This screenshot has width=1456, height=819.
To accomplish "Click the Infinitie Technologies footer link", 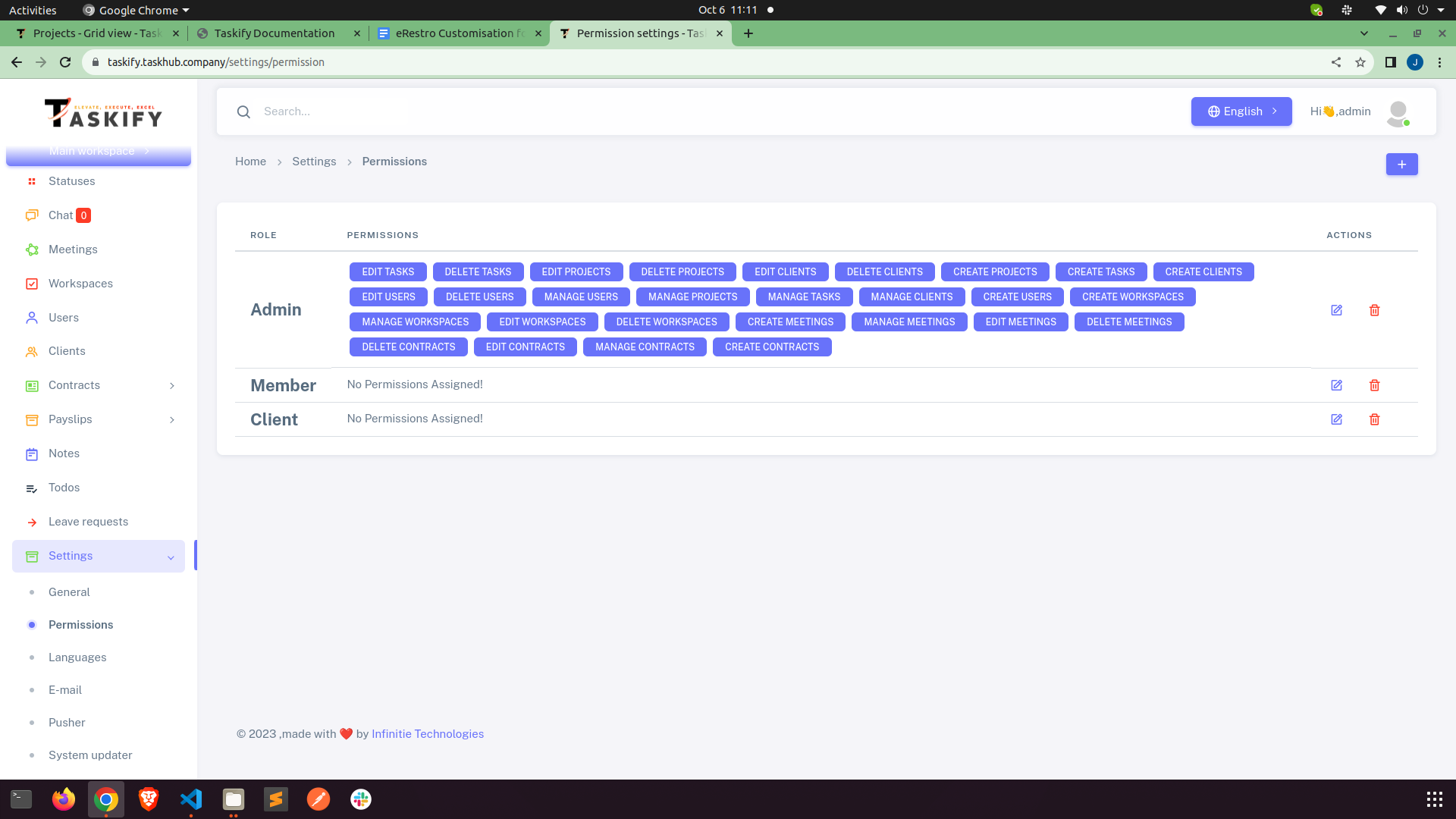I will (428, 733).
